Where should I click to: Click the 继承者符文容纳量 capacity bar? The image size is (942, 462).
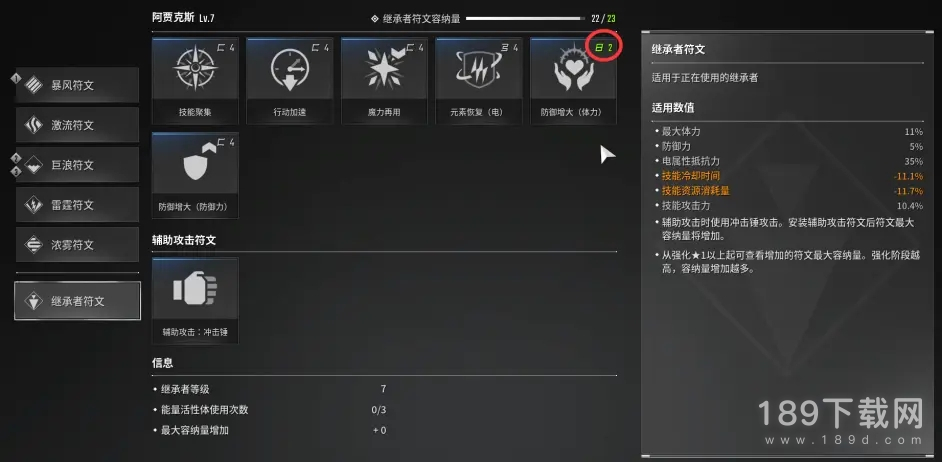[525, 19]
